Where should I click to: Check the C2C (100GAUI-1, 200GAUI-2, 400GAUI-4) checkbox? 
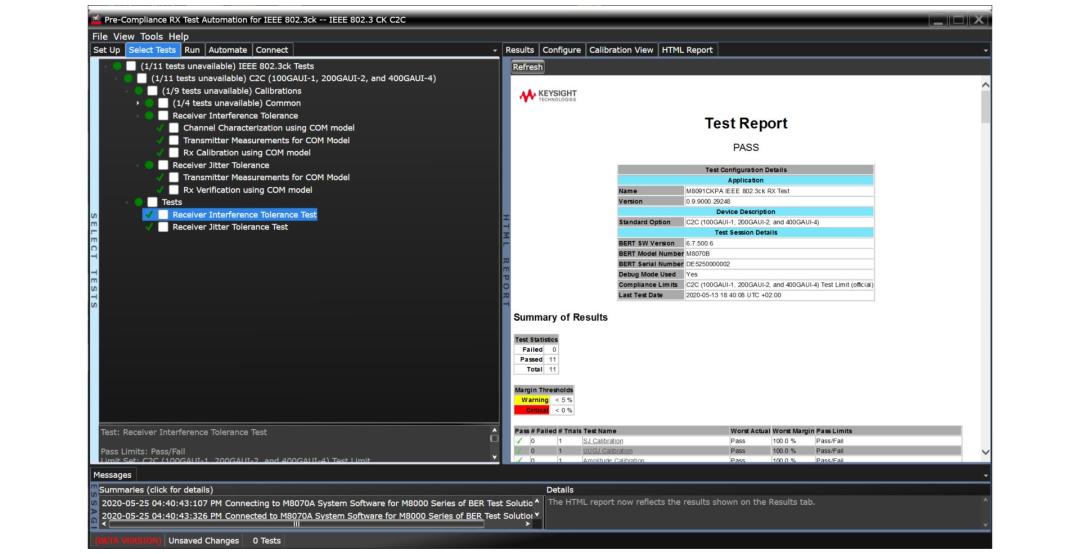coord(142,79)
